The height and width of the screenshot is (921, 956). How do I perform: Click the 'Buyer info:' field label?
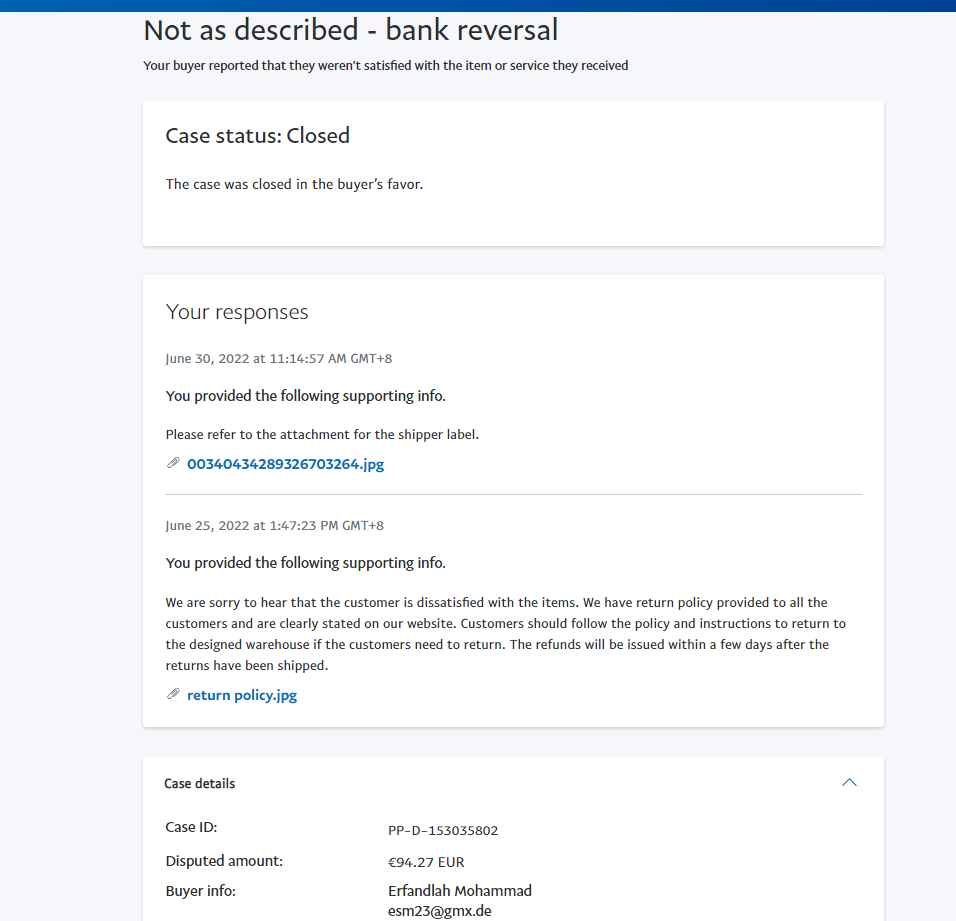(x=200, y=891)
